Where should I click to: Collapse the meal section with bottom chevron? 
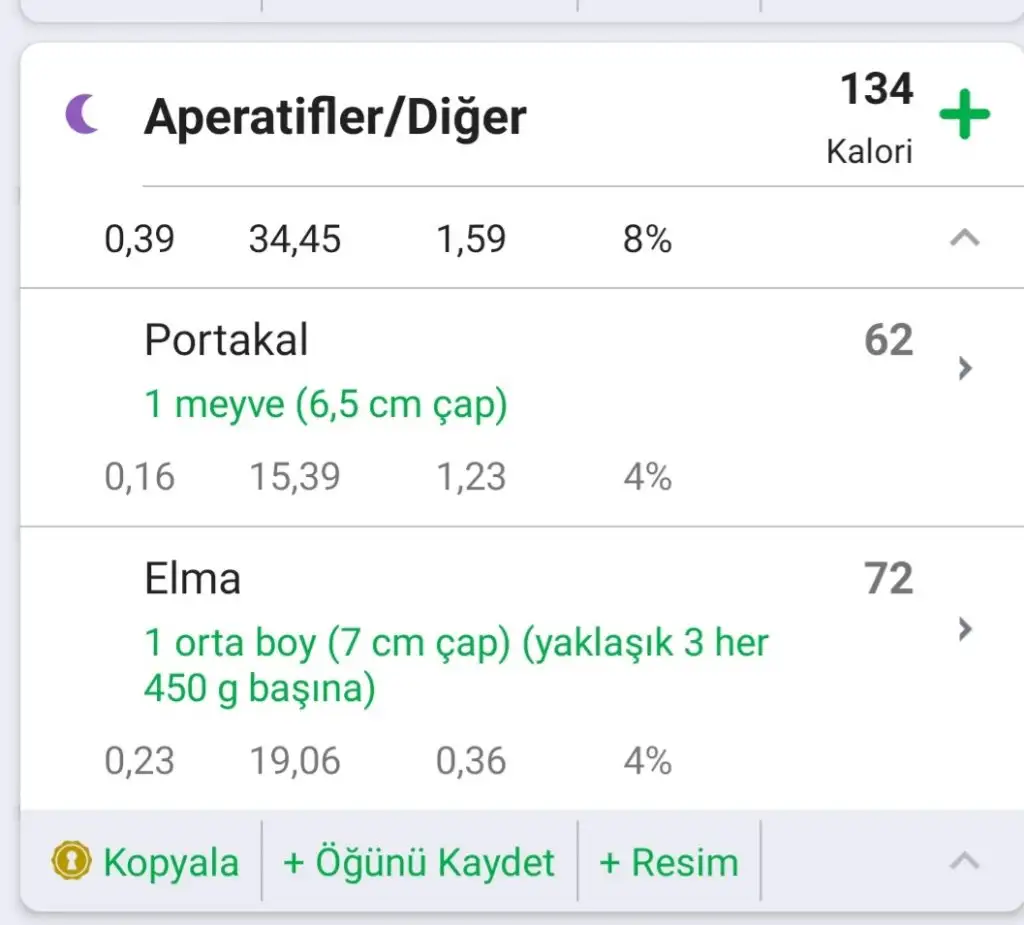(964, 861)
